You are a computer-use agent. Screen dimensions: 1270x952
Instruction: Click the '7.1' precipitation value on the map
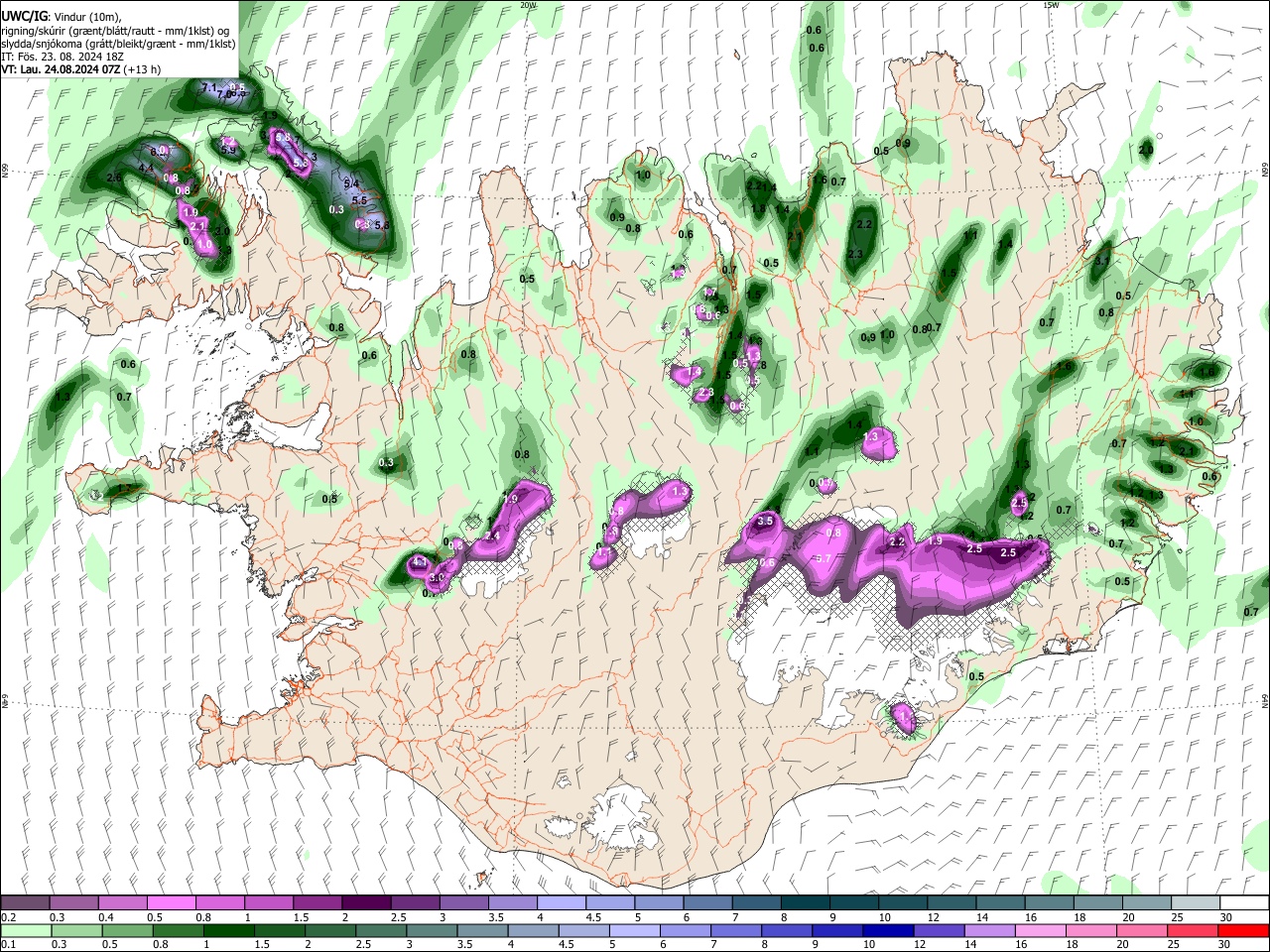pyautogui.click(x=209, y=89)
